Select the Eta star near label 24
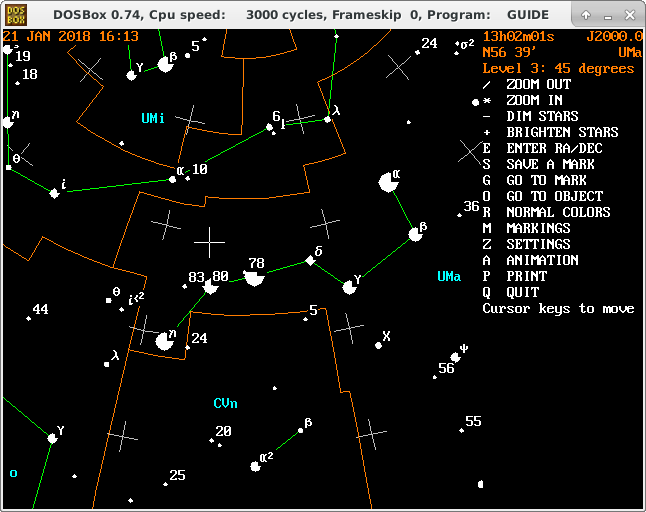This screenshot has width=646, height=512. coord(165,341)
